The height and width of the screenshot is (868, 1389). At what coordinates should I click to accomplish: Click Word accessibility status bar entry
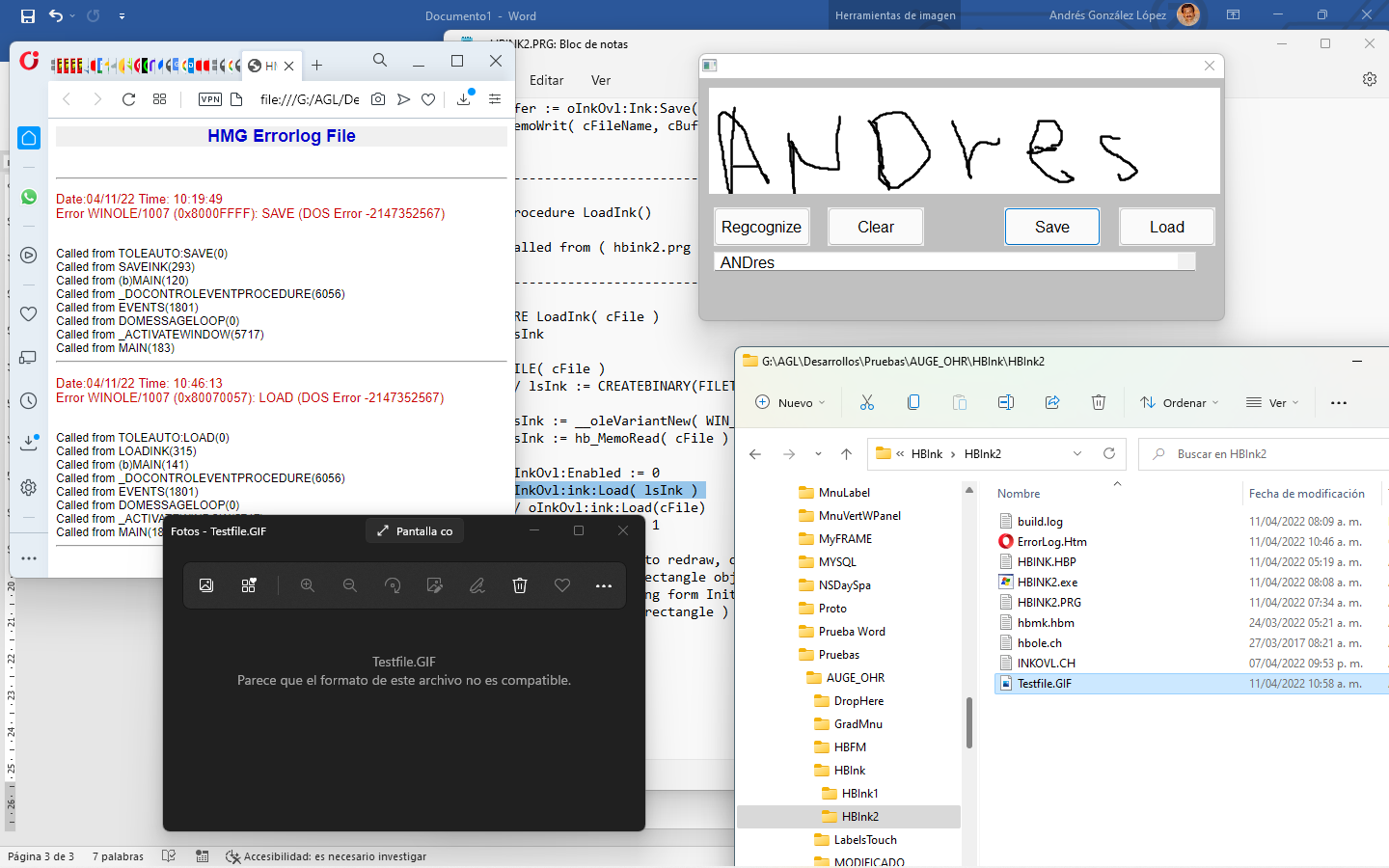326,856
